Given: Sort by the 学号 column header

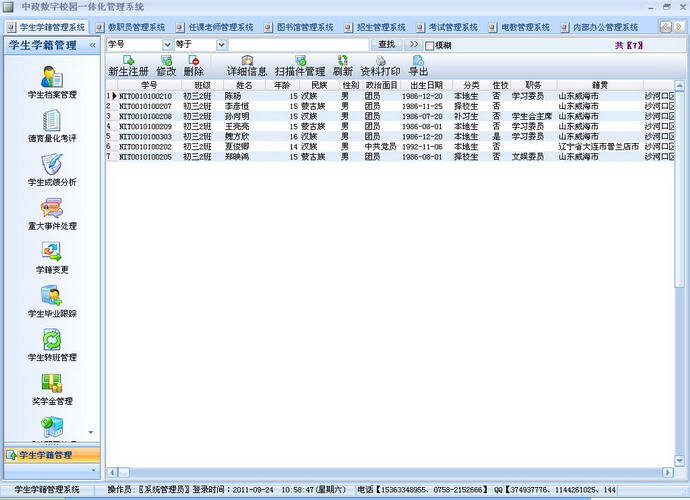Looking at the screenshot, I should tap(149, 85).
